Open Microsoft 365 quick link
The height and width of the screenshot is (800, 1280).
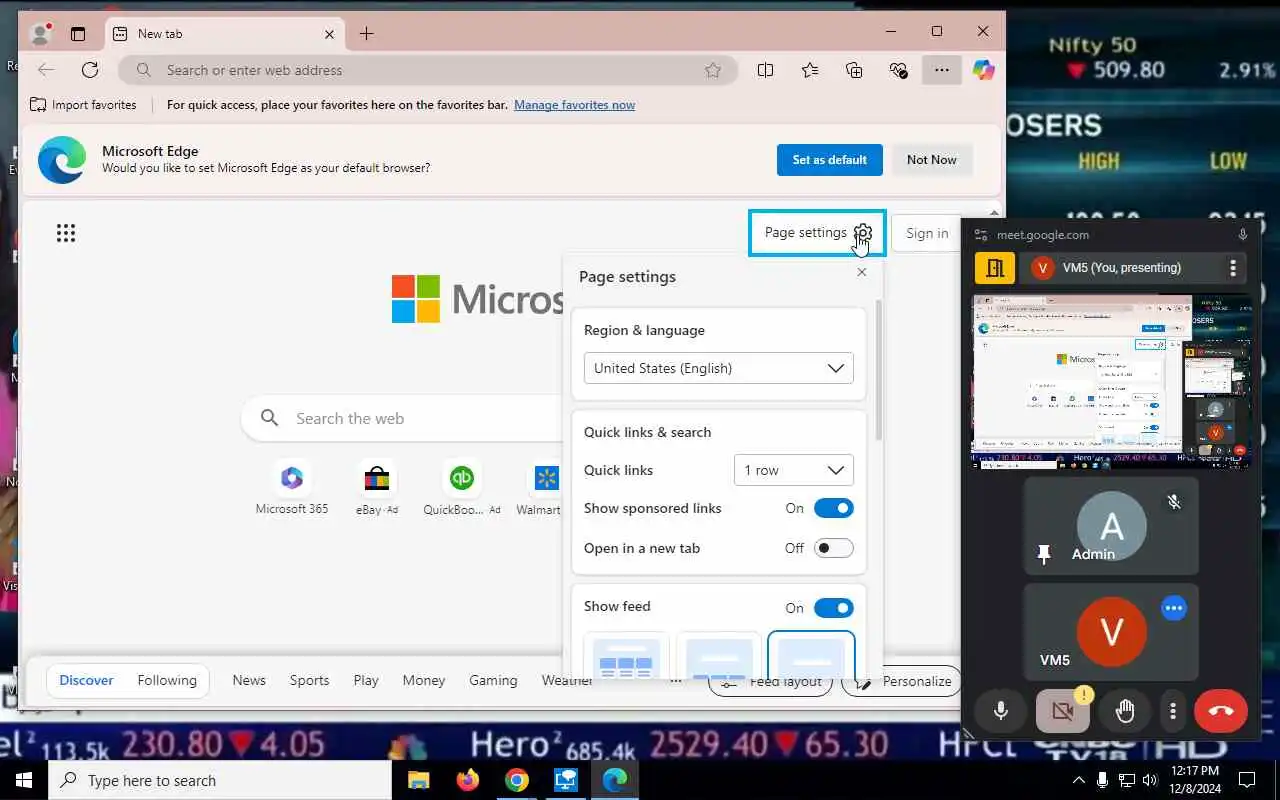point(292,489)
